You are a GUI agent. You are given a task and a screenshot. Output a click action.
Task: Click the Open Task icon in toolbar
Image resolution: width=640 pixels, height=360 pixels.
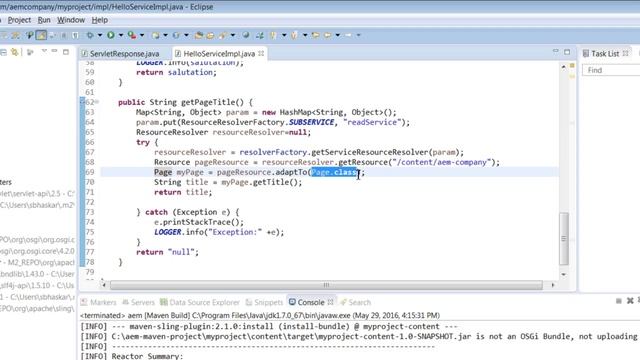pyautogui.click(x=210, y=35)
